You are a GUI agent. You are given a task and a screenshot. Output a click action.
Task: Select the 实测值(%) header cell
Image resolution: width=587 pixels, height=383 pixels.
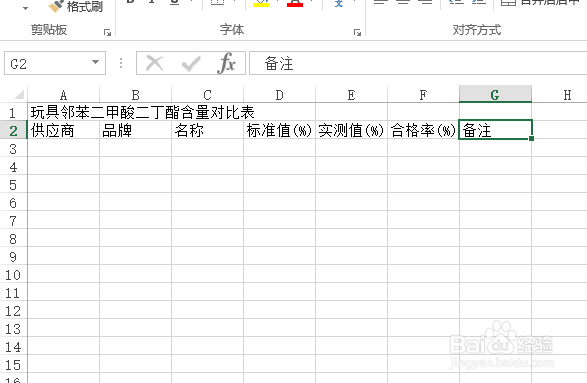click(x=352, y=130)
